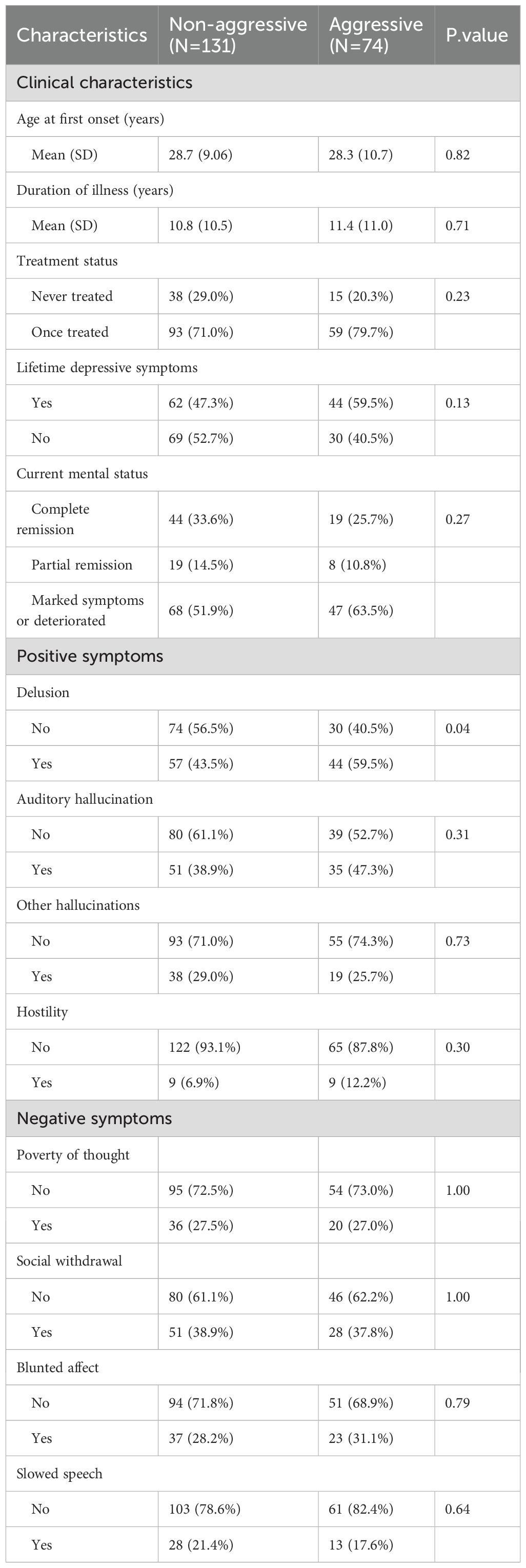Click the 122 (93.1%) hostility cell
The width and height of the screenshot is (526, 1568).
pyautogui.click(x=205, y=1047)
